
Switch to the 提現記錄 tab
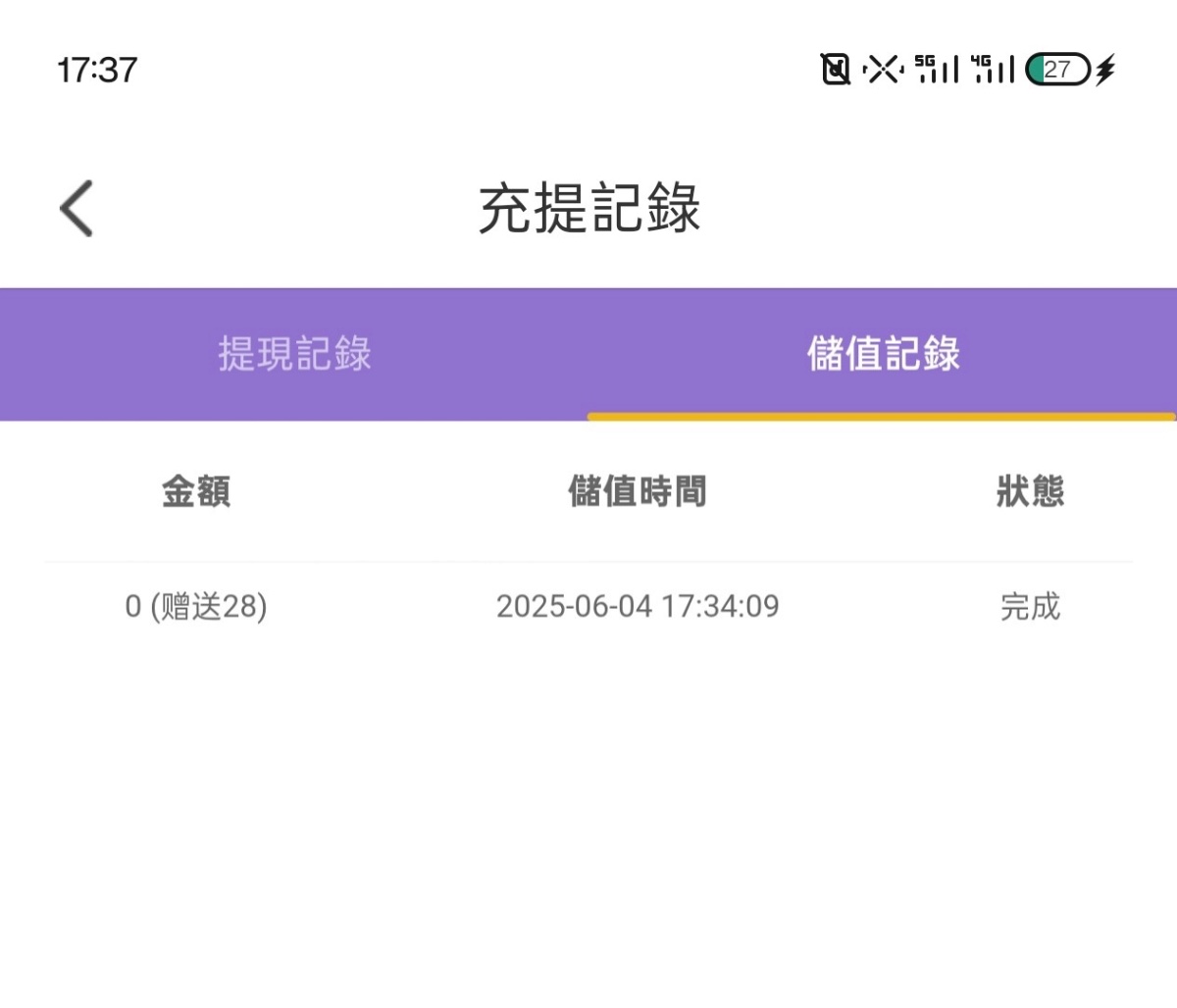(294, 354)
